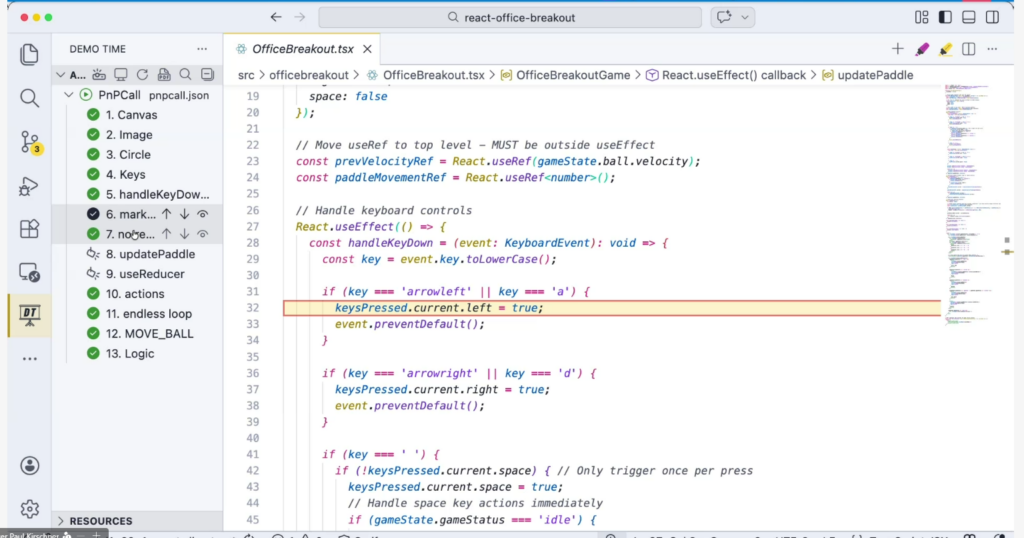The width and height of the screenshot is (1024, 538).
Task: Navigate back with the left arrow button
Action: (276, 17)
